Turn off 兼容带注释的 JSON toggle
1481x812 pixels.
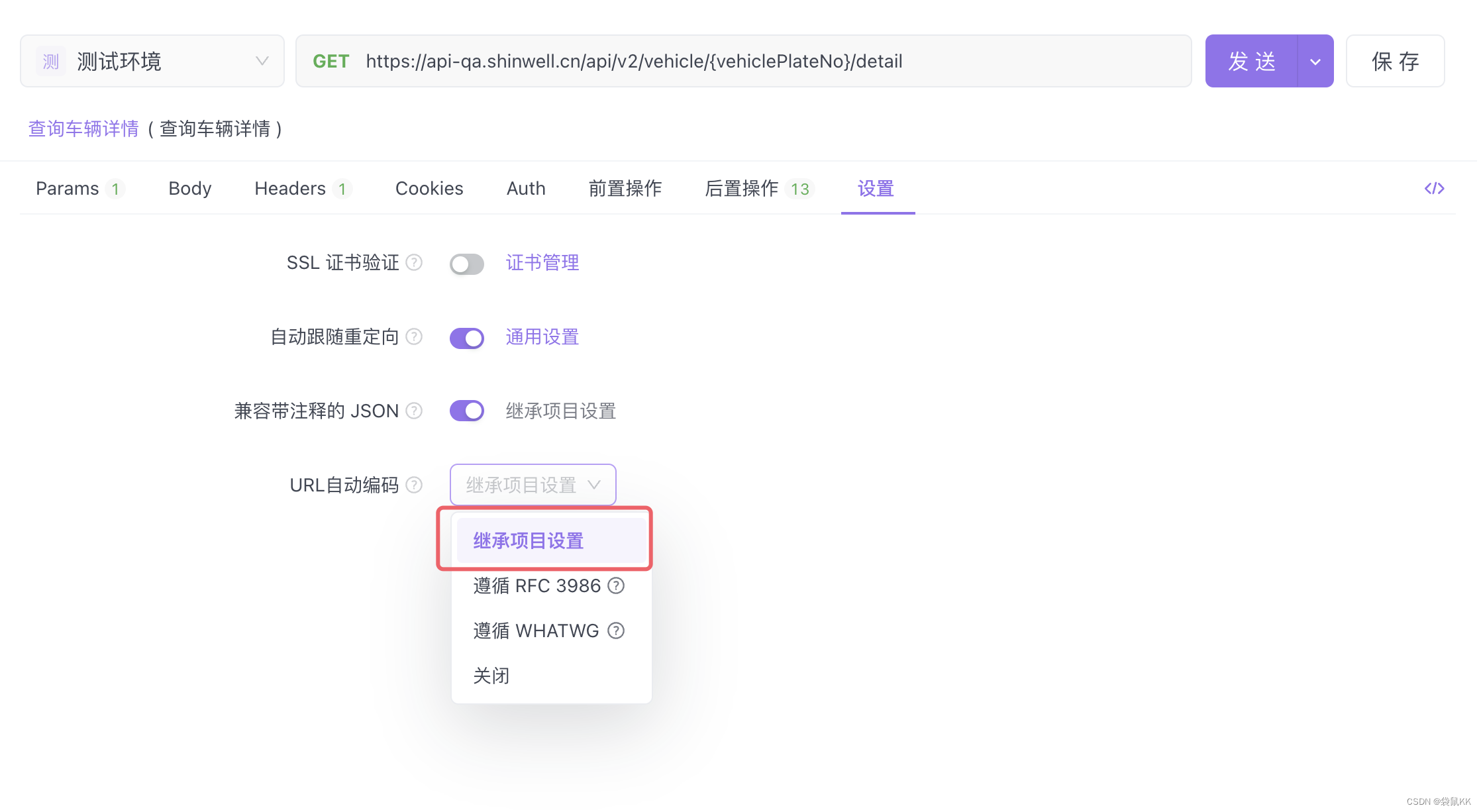click(466, 411)
